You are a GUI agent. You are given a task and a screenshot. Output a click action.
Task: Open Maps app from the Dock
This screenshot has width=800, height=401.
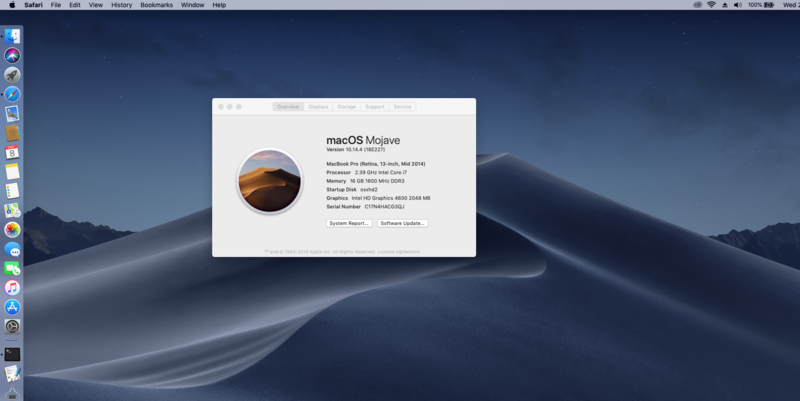12,210
